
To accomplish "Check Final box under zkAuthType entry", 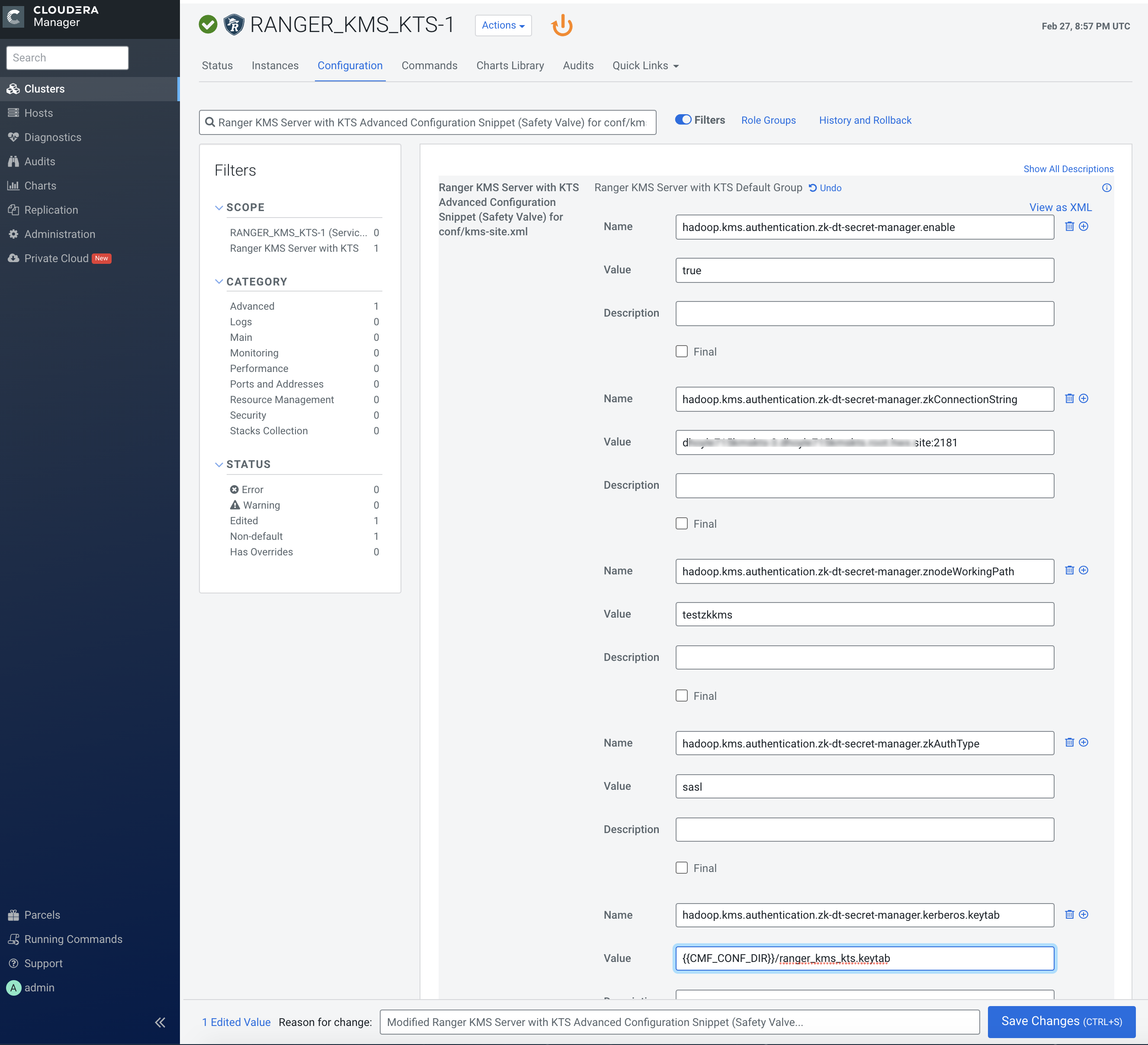I will click(x=682, y=868).
